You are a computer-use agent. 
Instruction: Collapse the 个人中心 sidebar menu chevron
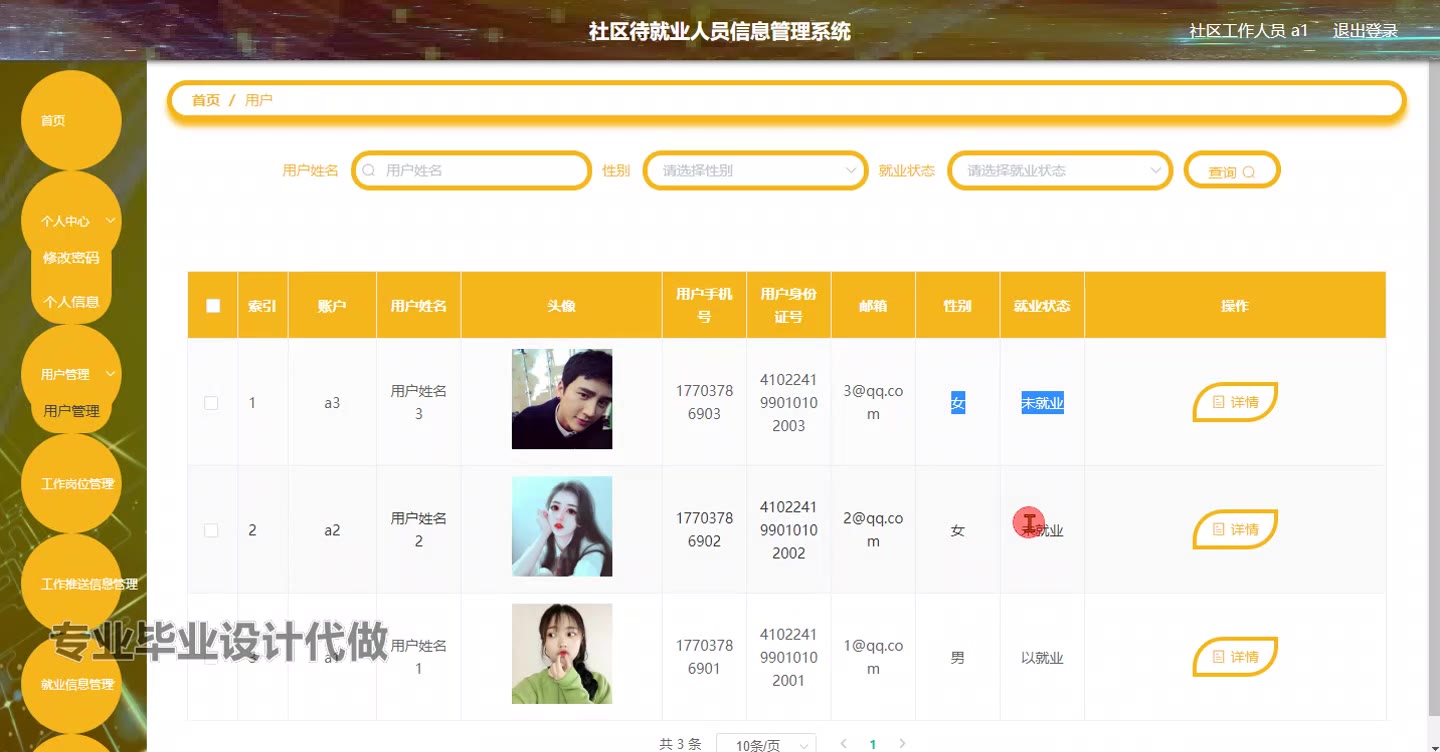click(x=110, y=221)
